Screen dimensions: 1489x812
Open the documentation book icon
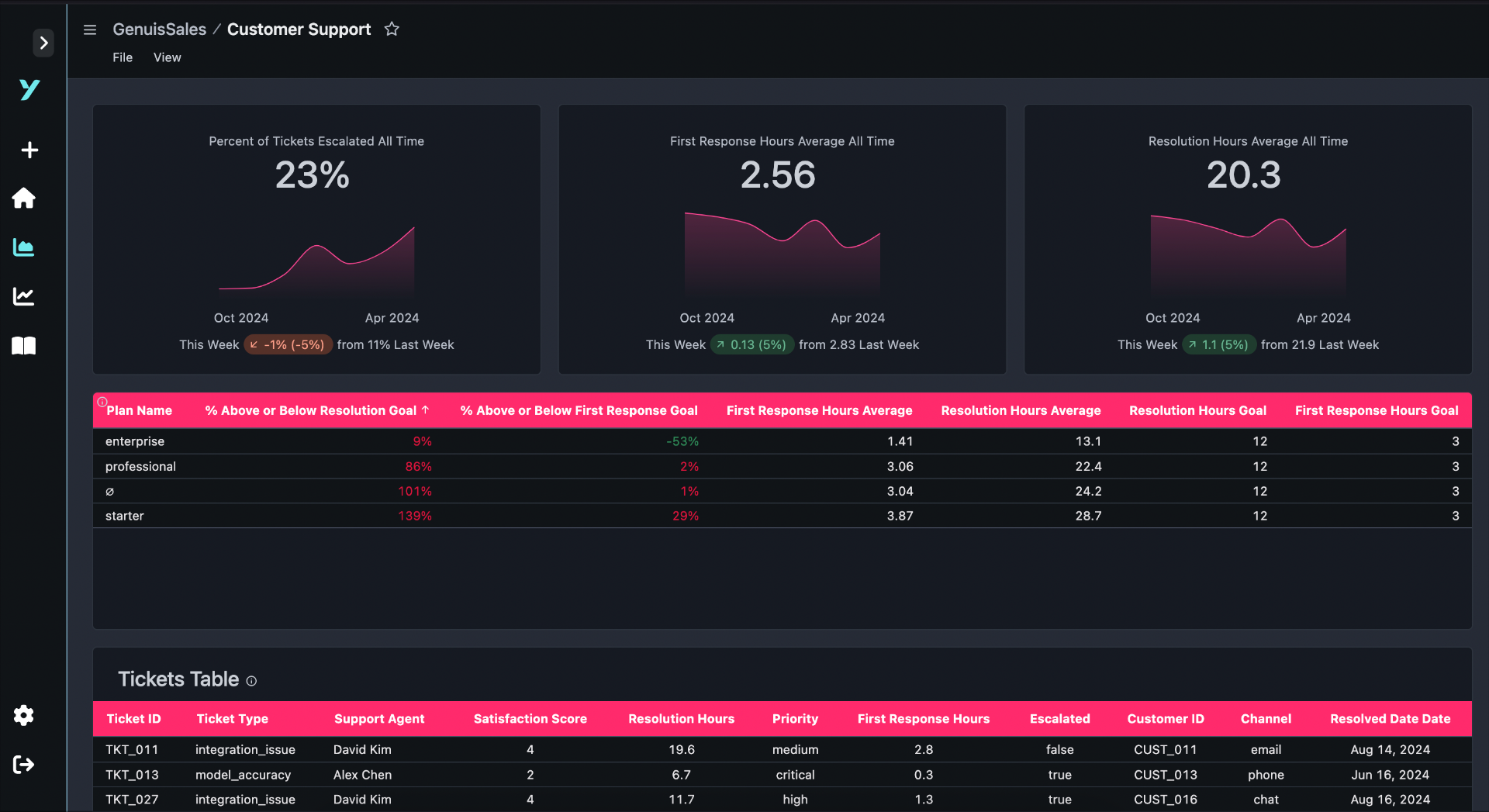coord(23,346)
